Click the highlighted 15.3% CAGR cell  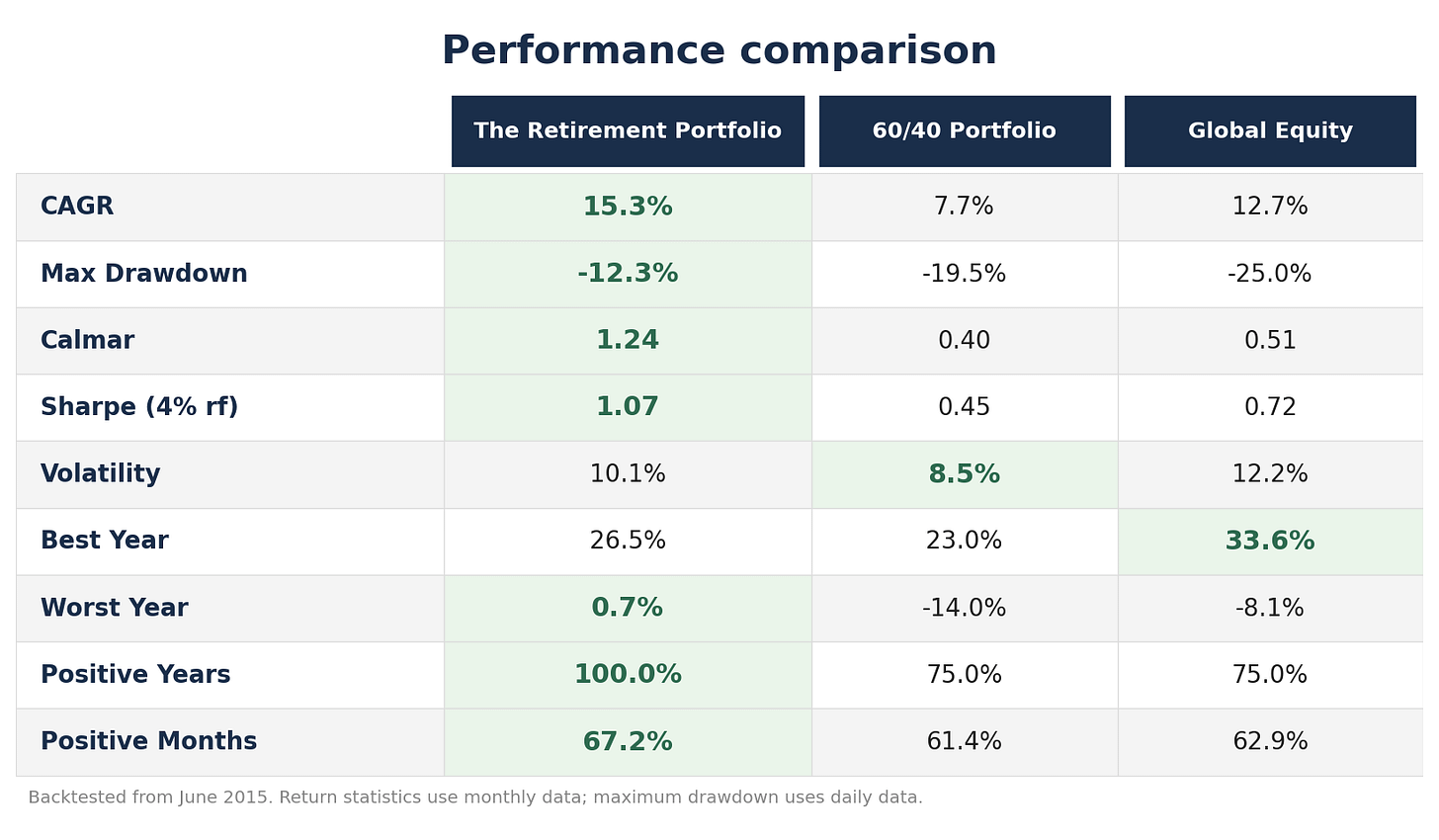pos(628,208)
